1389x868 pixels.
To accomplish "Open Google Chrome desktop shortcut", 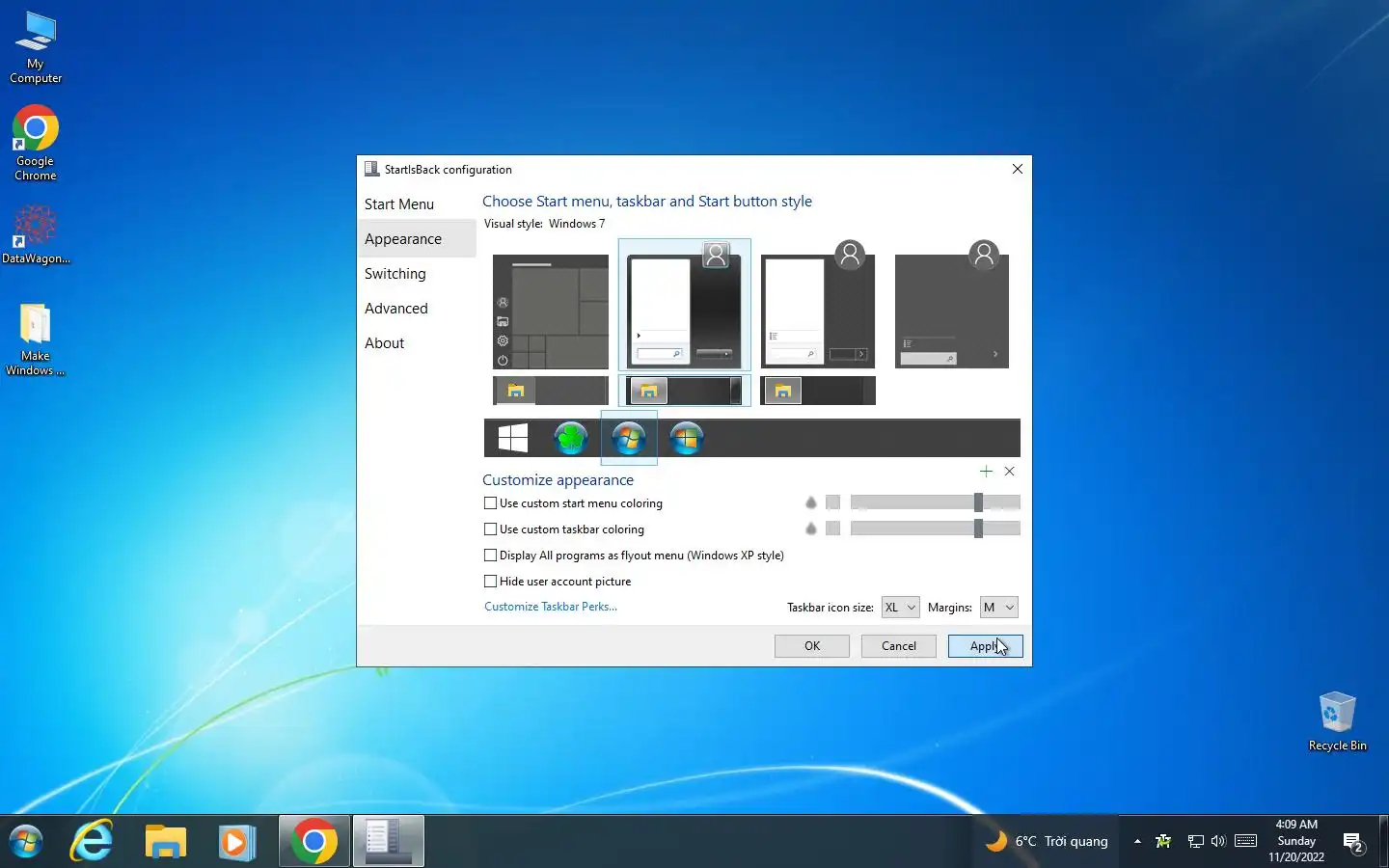I will (36, 143).
